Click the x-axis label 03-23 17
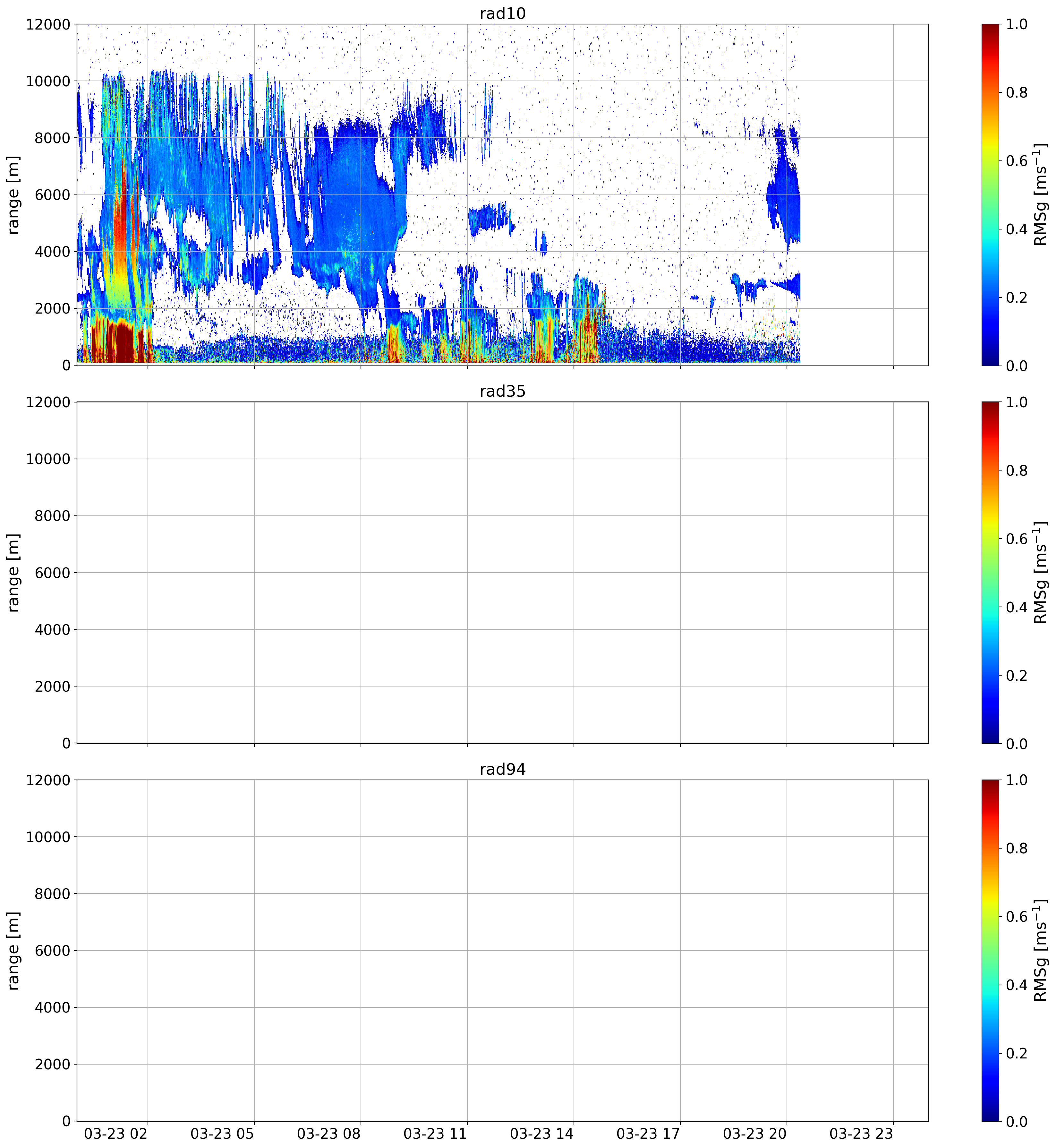Screen dimensions: 1057x1148 [648, 1134]
